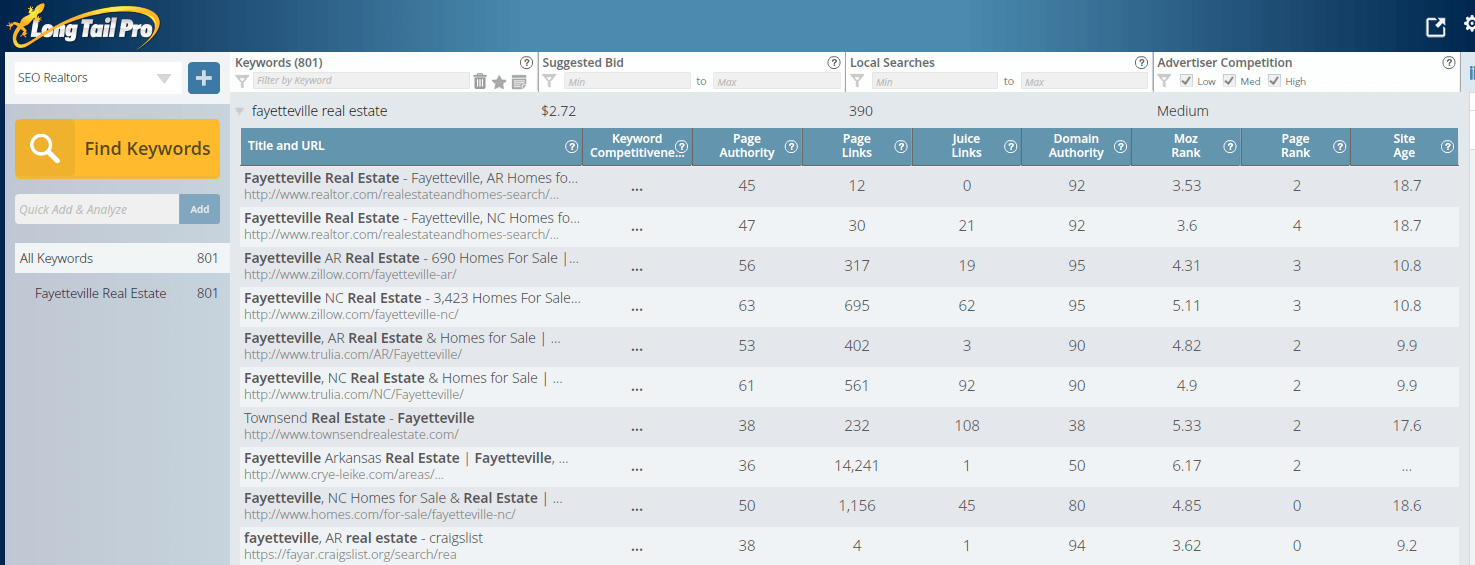Open help for Advertiser Competition
The height and width of the screenshot is (565, 1475).
(x=1449, y=62)
